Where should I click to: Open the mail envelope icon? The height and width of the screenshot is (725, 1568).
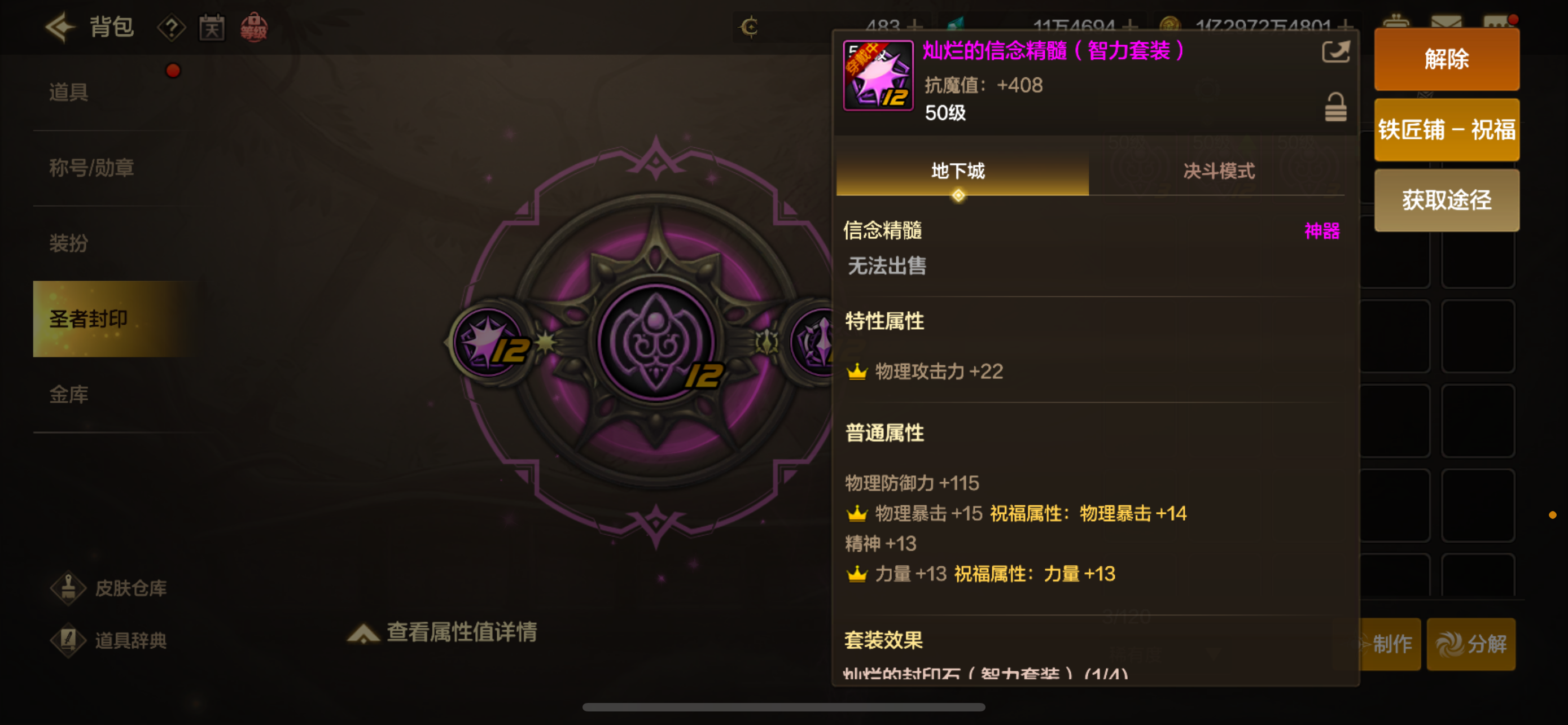click(x=1446, y=22)
